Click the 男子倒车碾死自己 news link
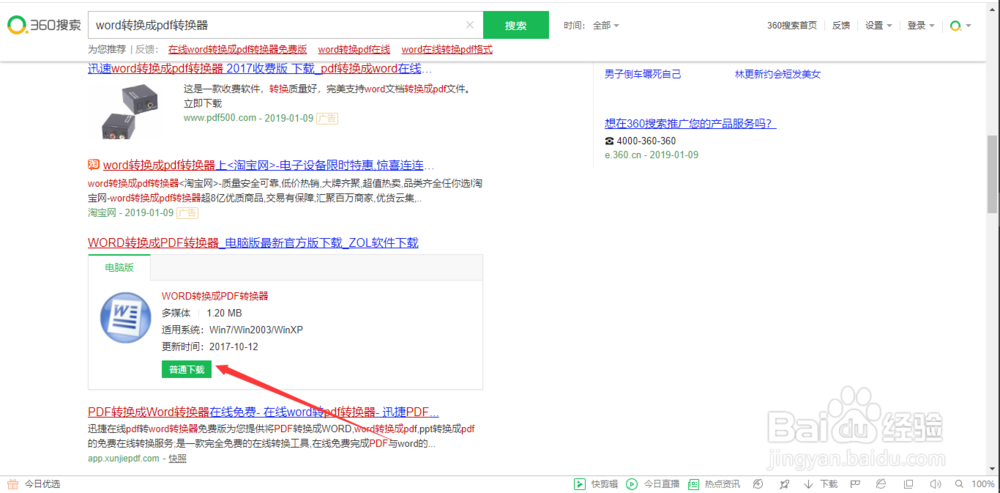1000x493 pixels. [643, 75]
